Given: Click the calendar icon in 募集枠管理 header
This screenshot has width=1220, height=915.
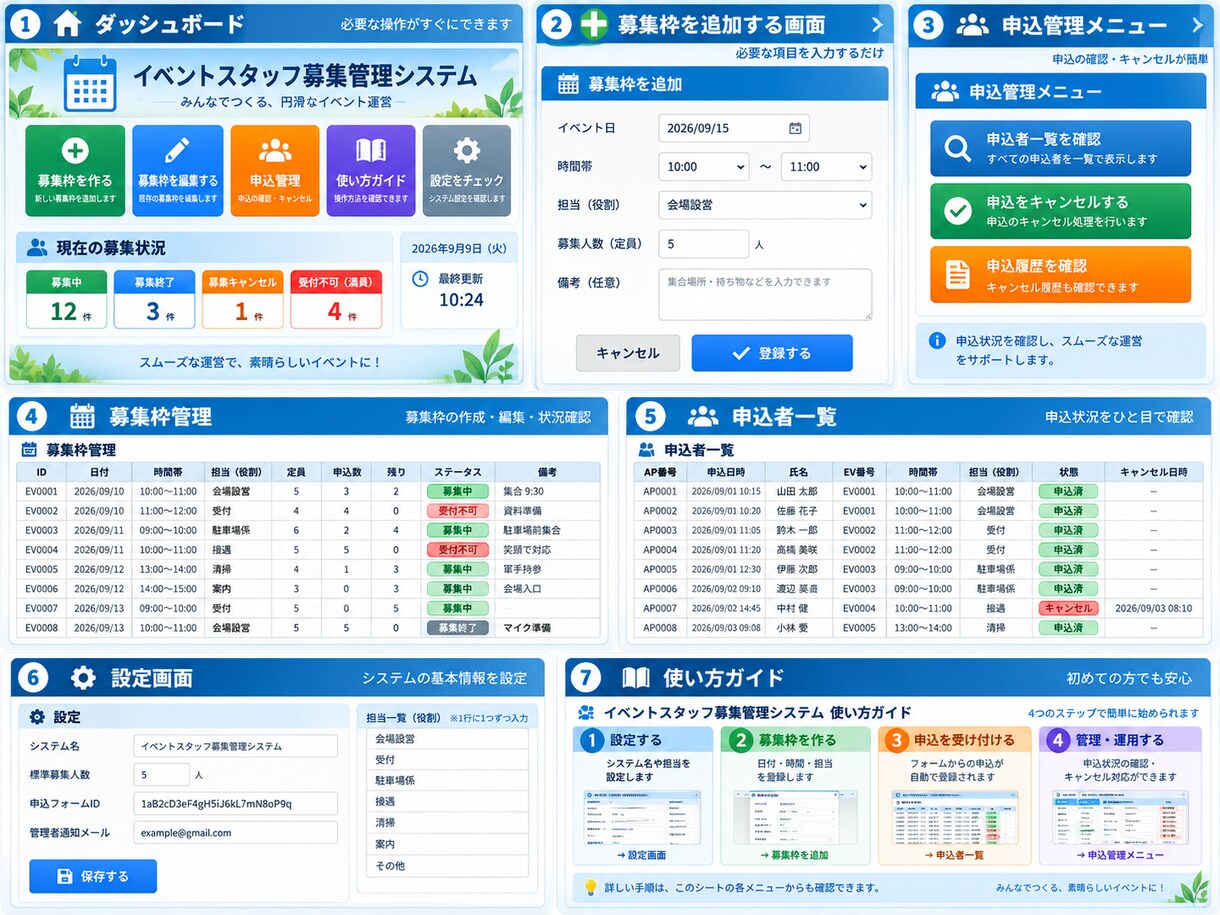Looking at the screenshot, I should 82,416.
